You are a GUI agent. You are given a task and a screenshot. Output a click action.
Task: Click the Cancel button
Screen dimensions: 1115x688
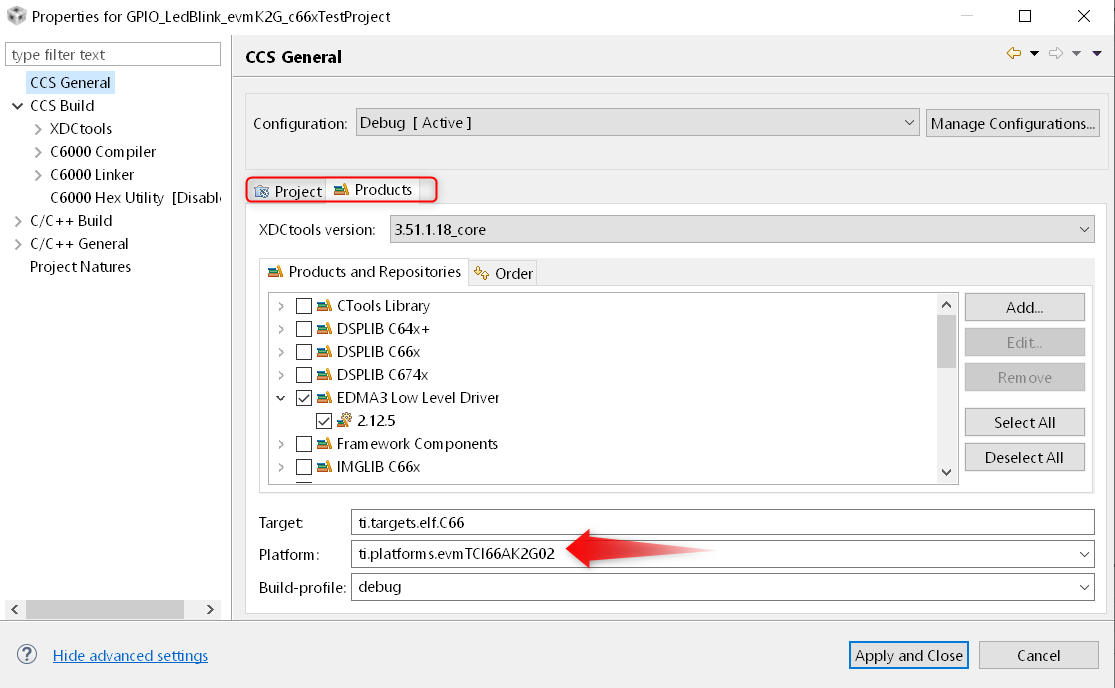1038,655
